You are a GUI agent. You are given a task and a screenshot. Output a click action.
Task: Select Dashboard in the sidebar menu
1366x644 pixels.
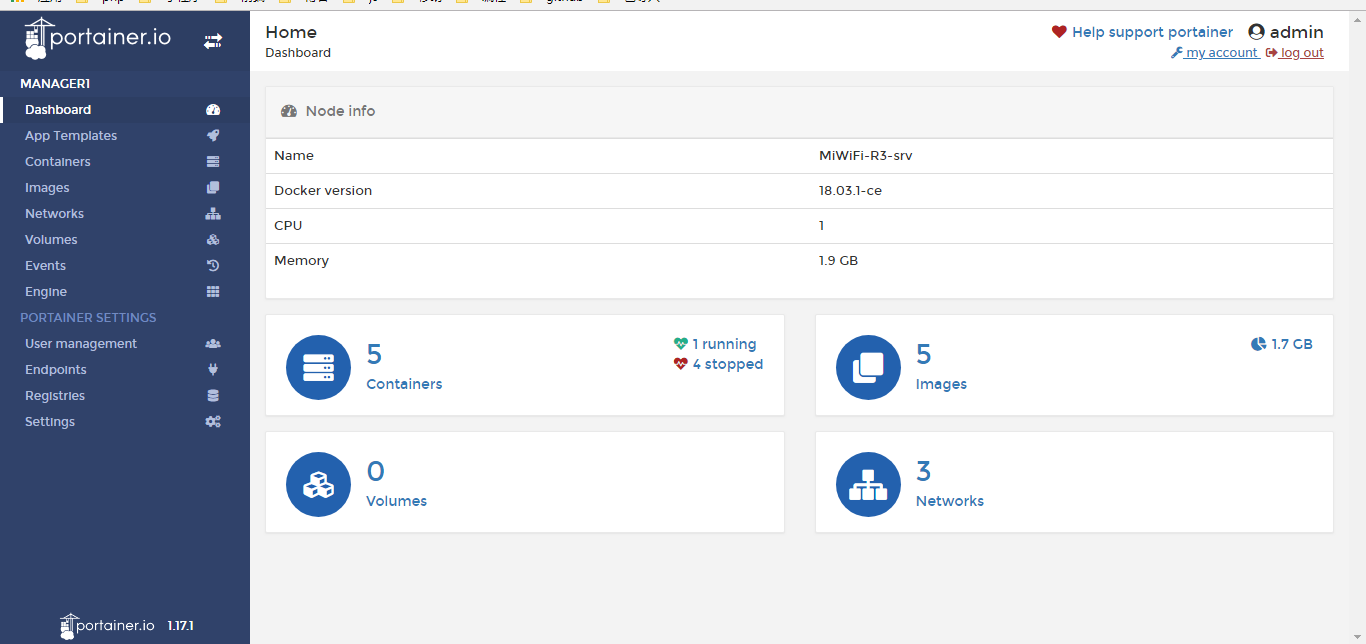click(x=60, y=109)
